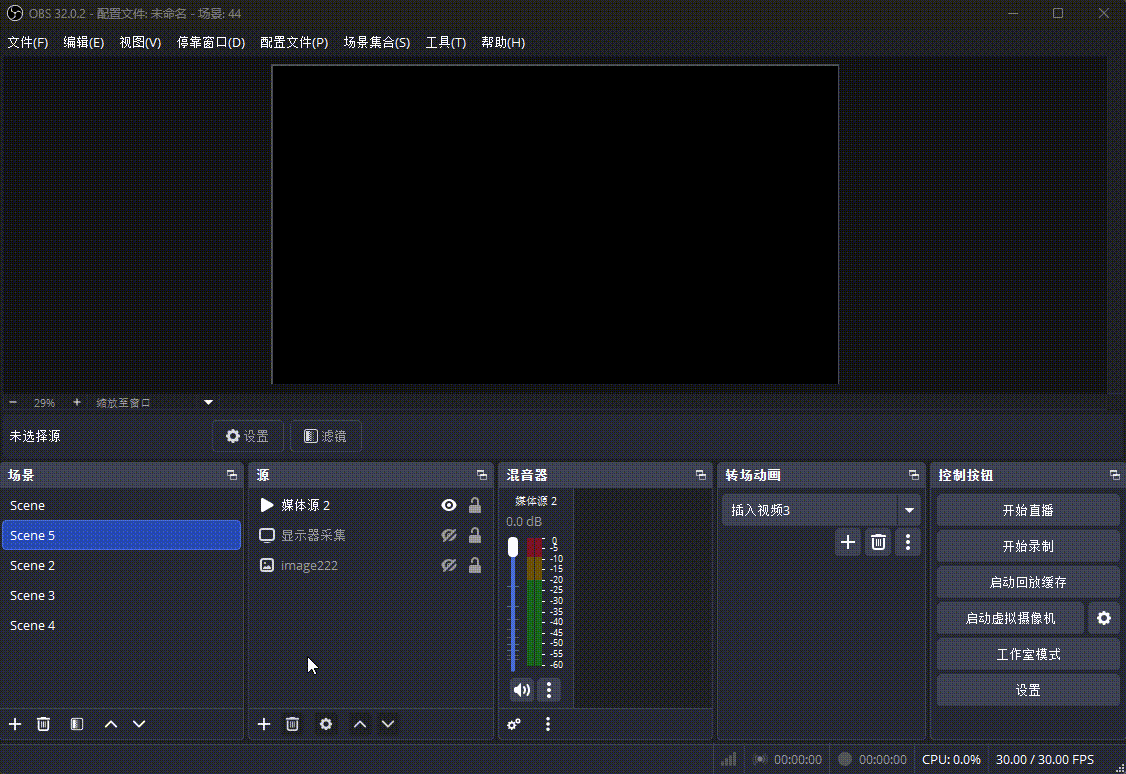Click the 开始录制 button

pyautogui.click(x=1028, y=546)
